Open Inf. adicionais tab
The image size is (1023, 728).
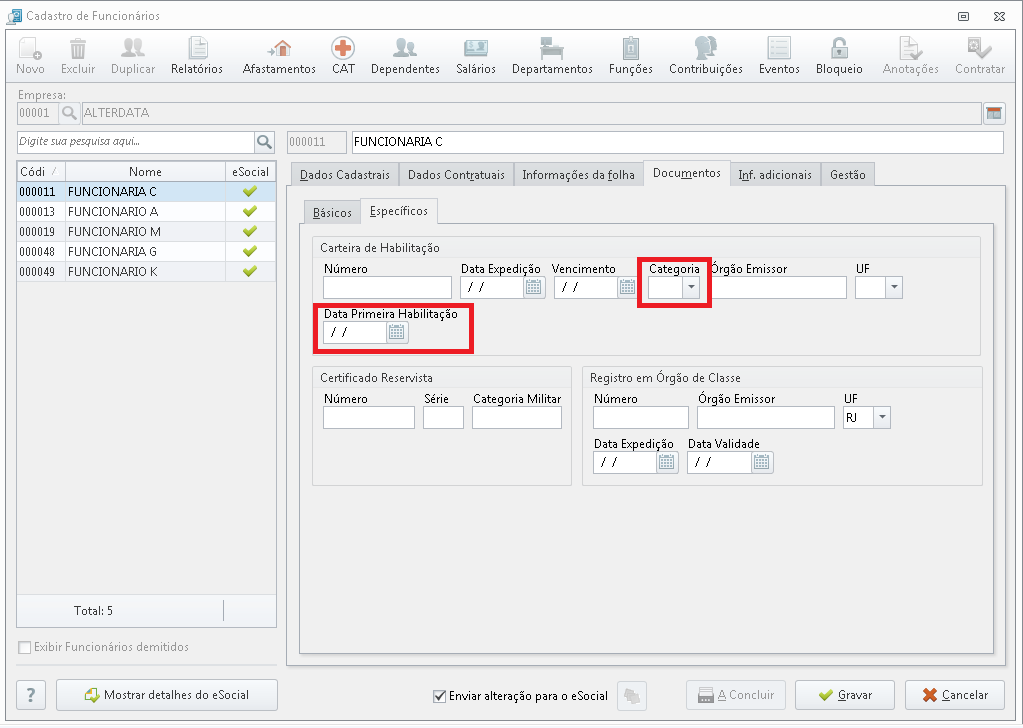(x=775, y=175)
